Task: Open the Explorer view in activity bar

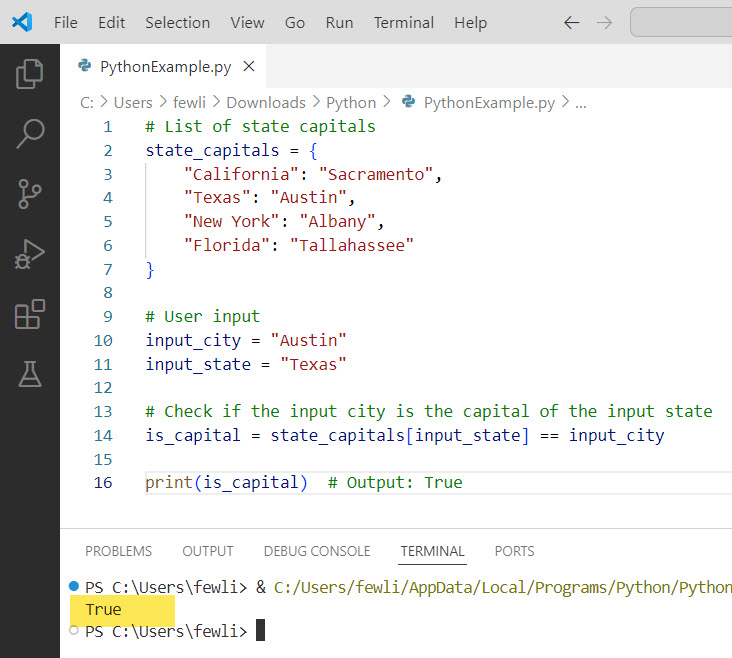Action: click(29, 74)
